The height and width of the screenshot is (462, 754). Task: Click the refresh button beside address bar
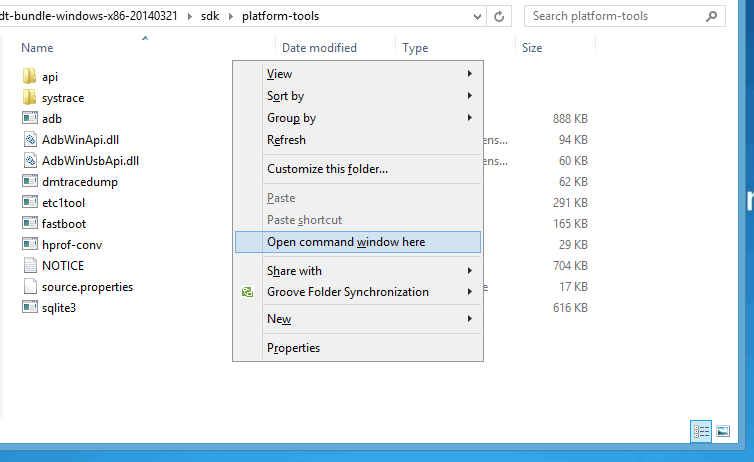pos(499,16)
